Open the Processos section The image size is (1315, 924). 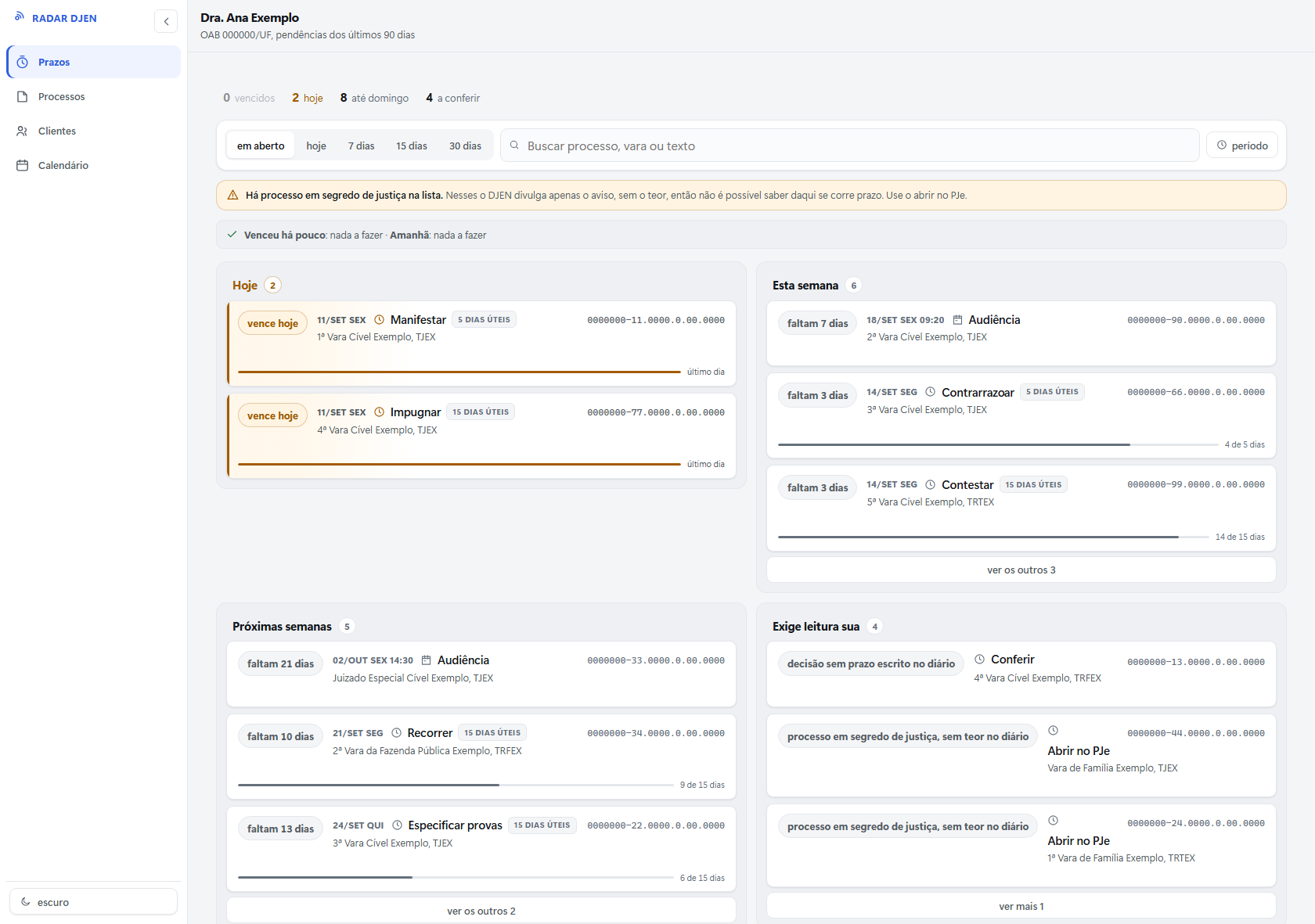[93, 96]
